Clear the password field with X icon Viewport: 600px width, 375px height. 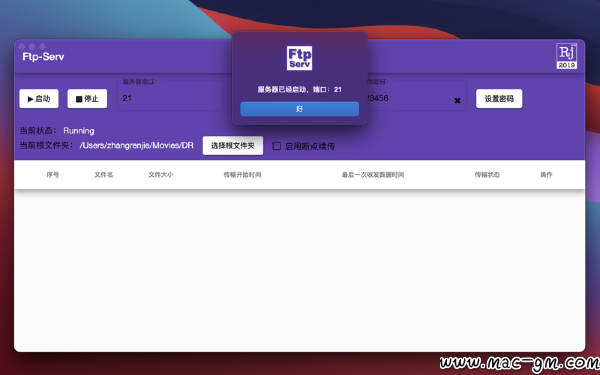point(457,101)
